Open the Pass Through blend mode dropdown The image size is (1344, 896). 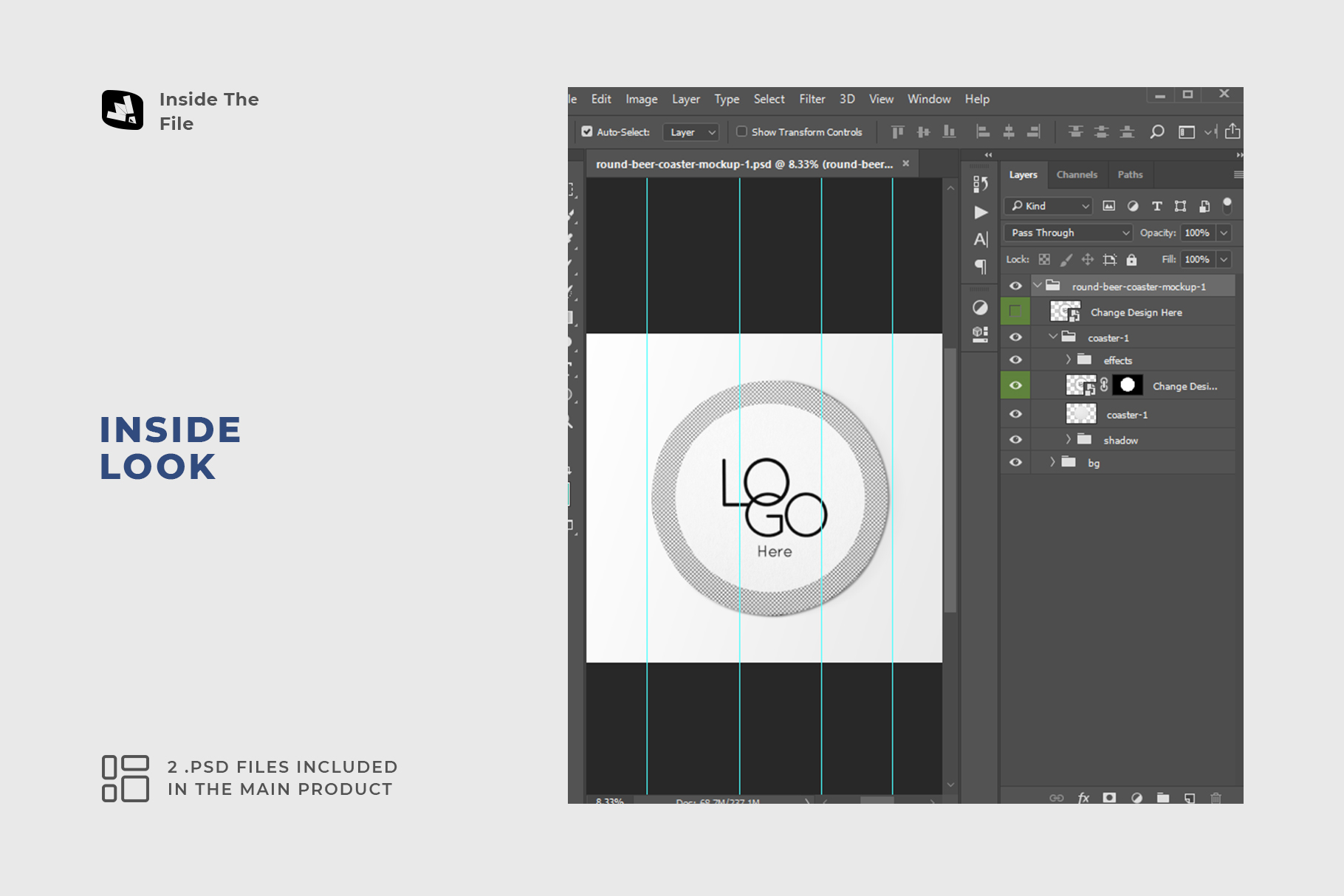click(1068, 233)
